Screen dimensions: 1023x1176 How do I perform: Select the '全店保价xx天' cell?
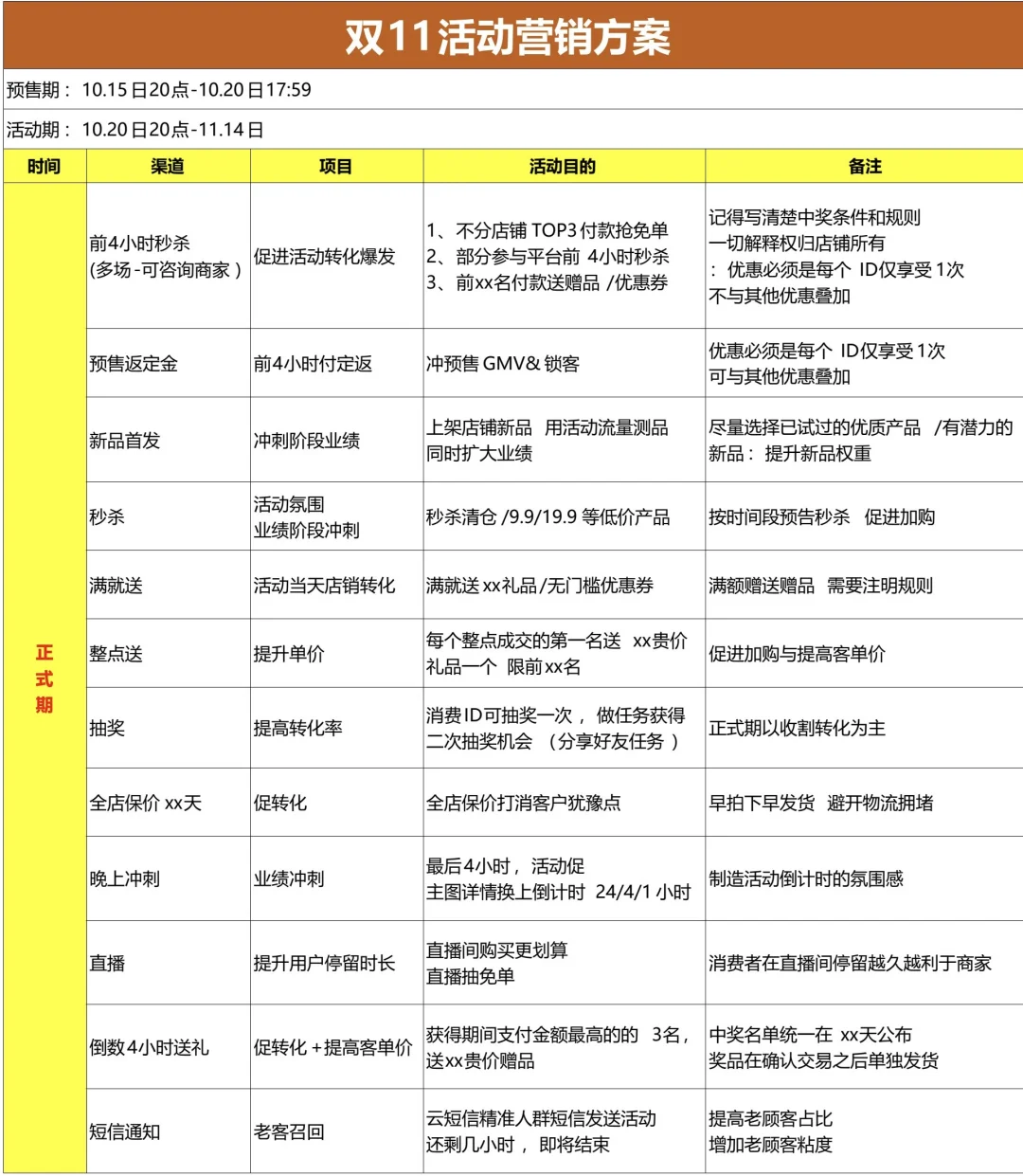[x=168, y=803]
